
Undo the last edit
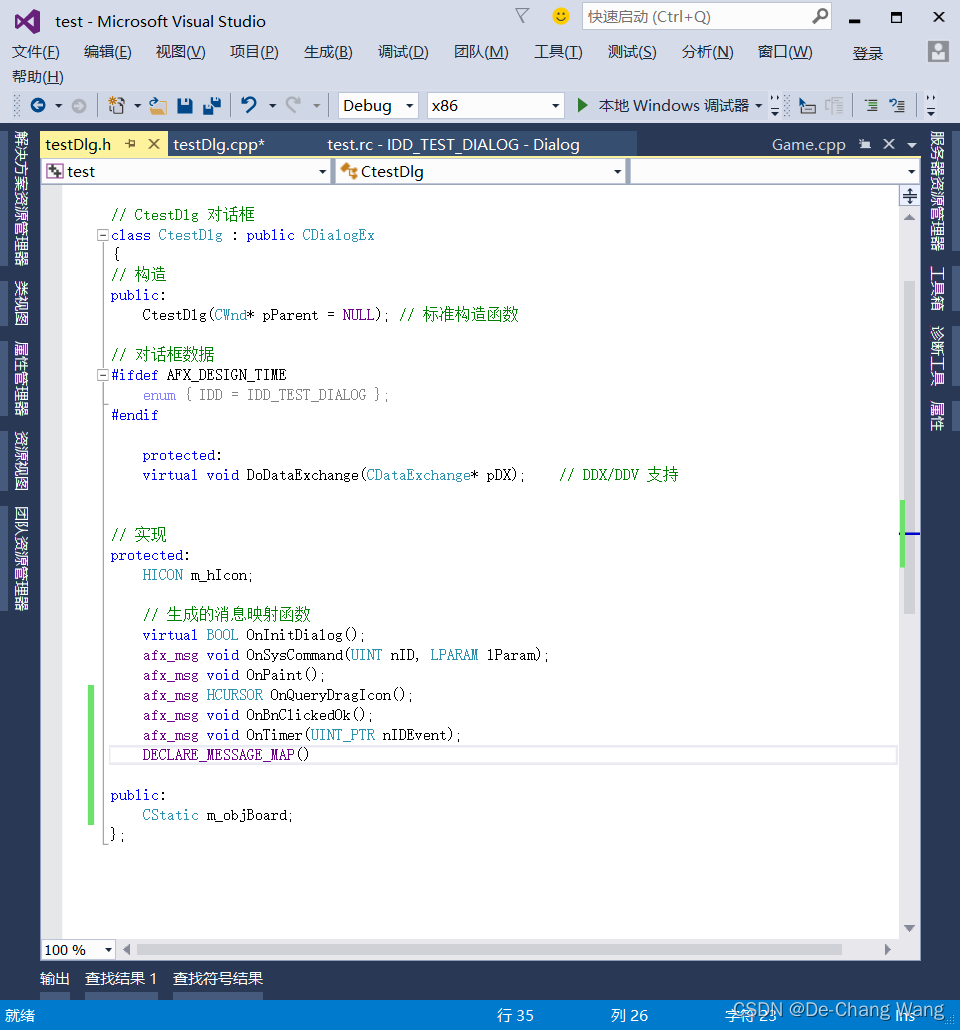tap(249, 105)
